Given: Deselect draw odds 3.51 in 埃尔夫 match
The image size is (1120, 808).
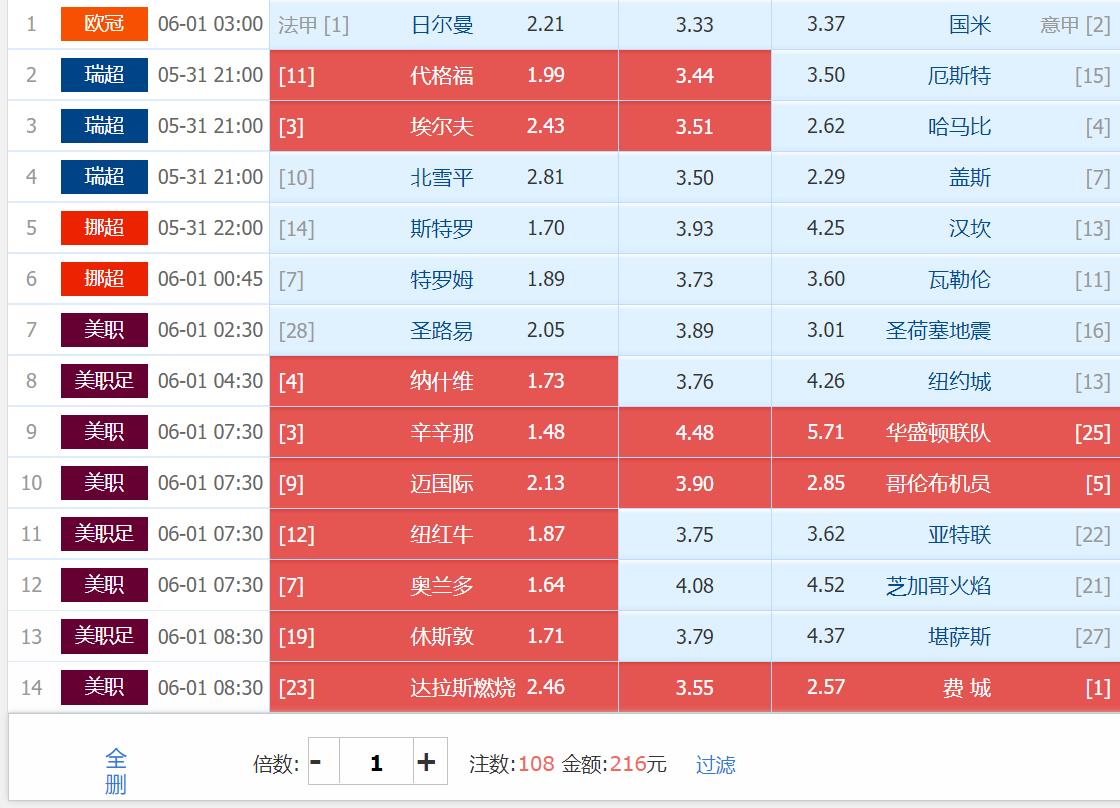Looking at the screenshot, I should point(695,126).
